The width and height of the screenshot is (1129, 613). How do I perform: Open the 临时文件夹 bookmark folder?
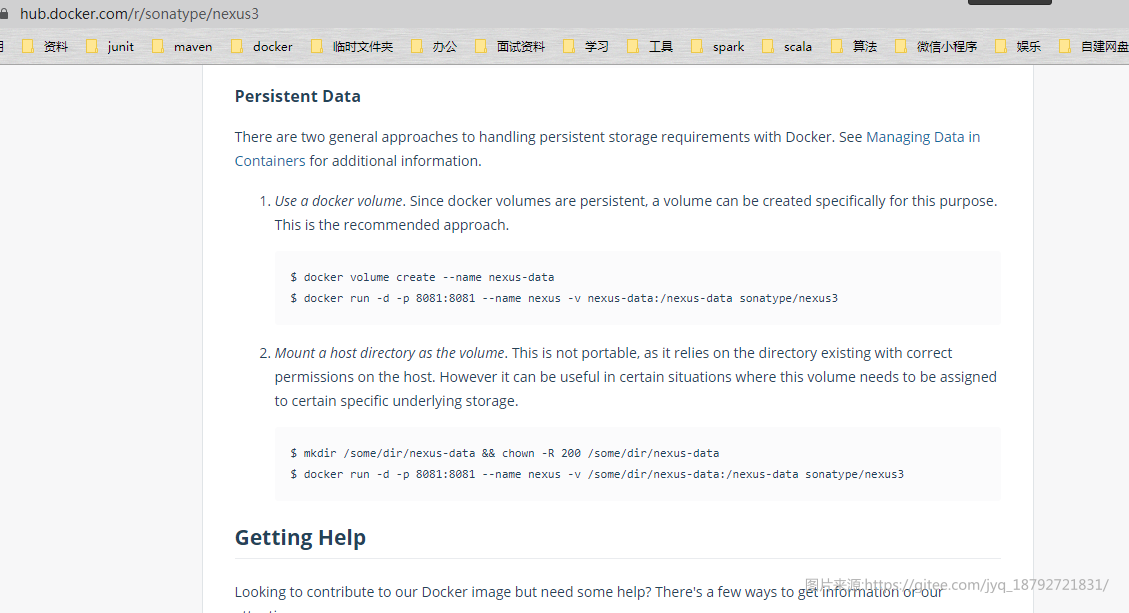(x=352, y=47)
